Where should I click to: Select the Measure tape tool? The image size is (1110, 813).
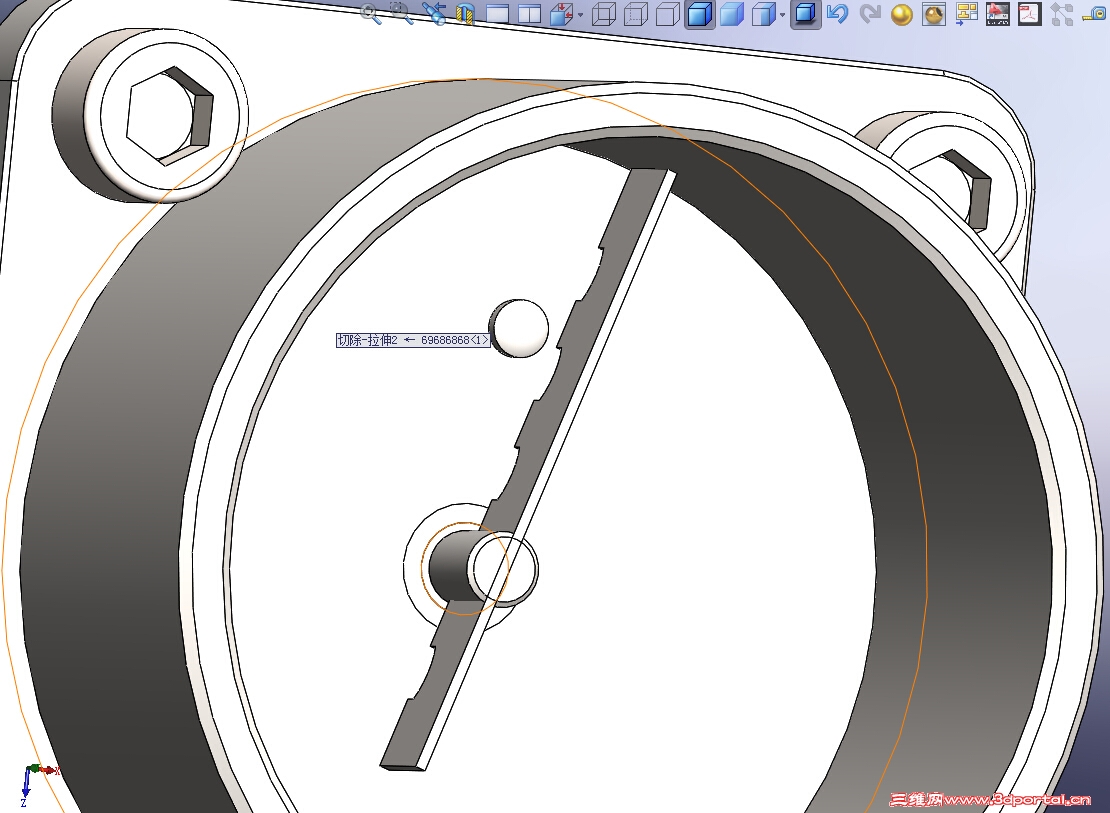tap(1094, 13)
